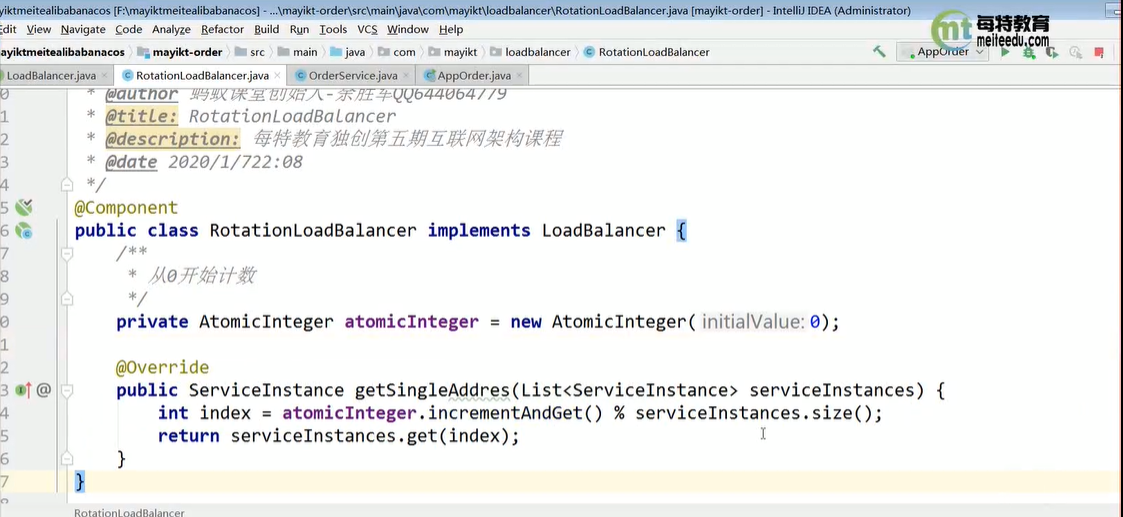Click the package icon before loadbalancer breadcrumb
1123x517 pixels.
(x=494, y=52)
